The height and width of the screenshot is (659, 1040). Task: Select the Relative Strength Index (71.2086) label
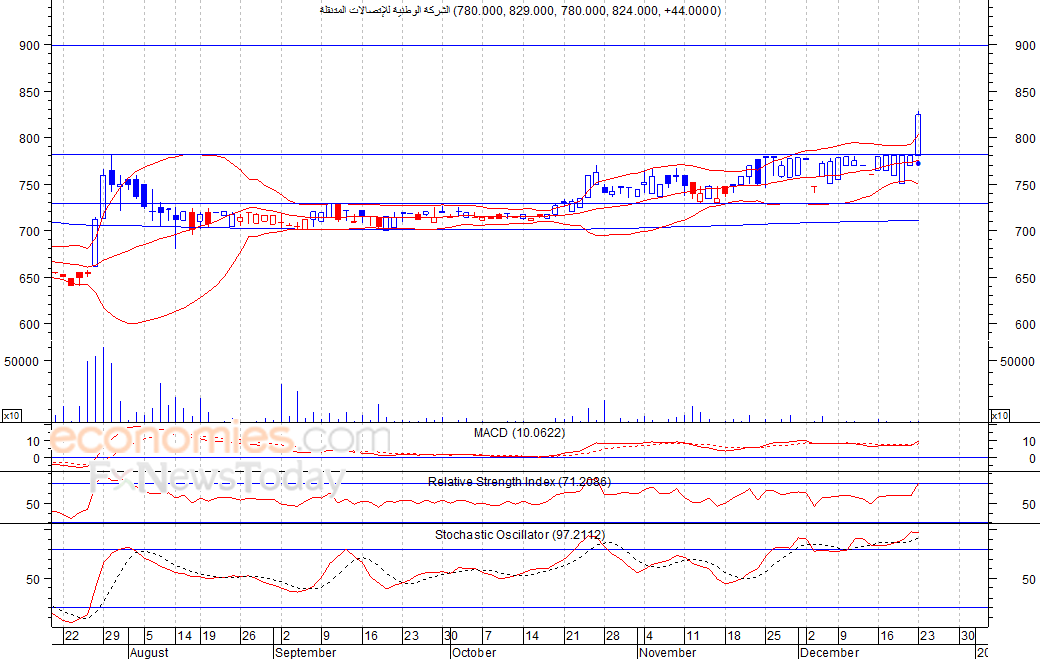519,482
